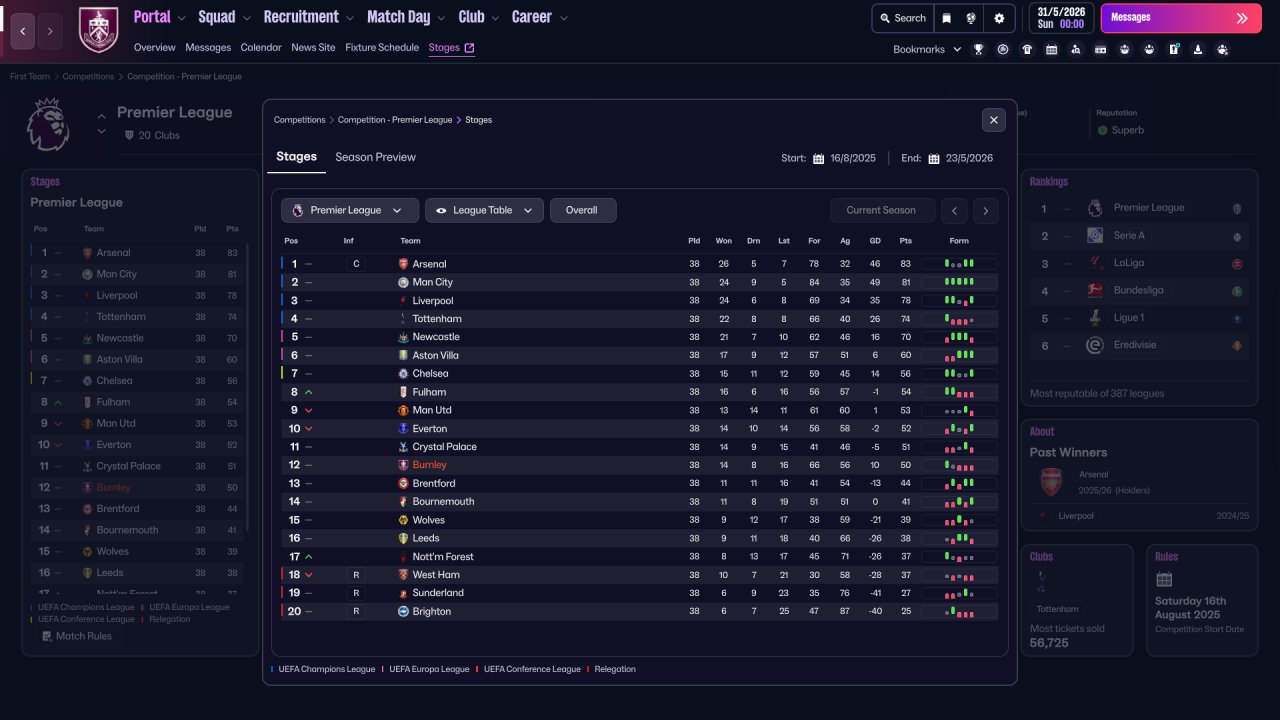
Task: Open the Match Day dropdown menu
Action: point(406,17)
